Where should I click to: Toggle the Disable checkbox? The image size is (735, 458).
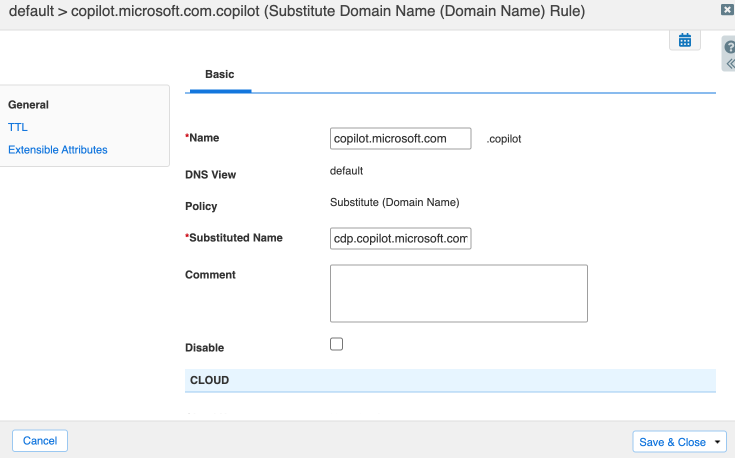(x=336, y=344)
